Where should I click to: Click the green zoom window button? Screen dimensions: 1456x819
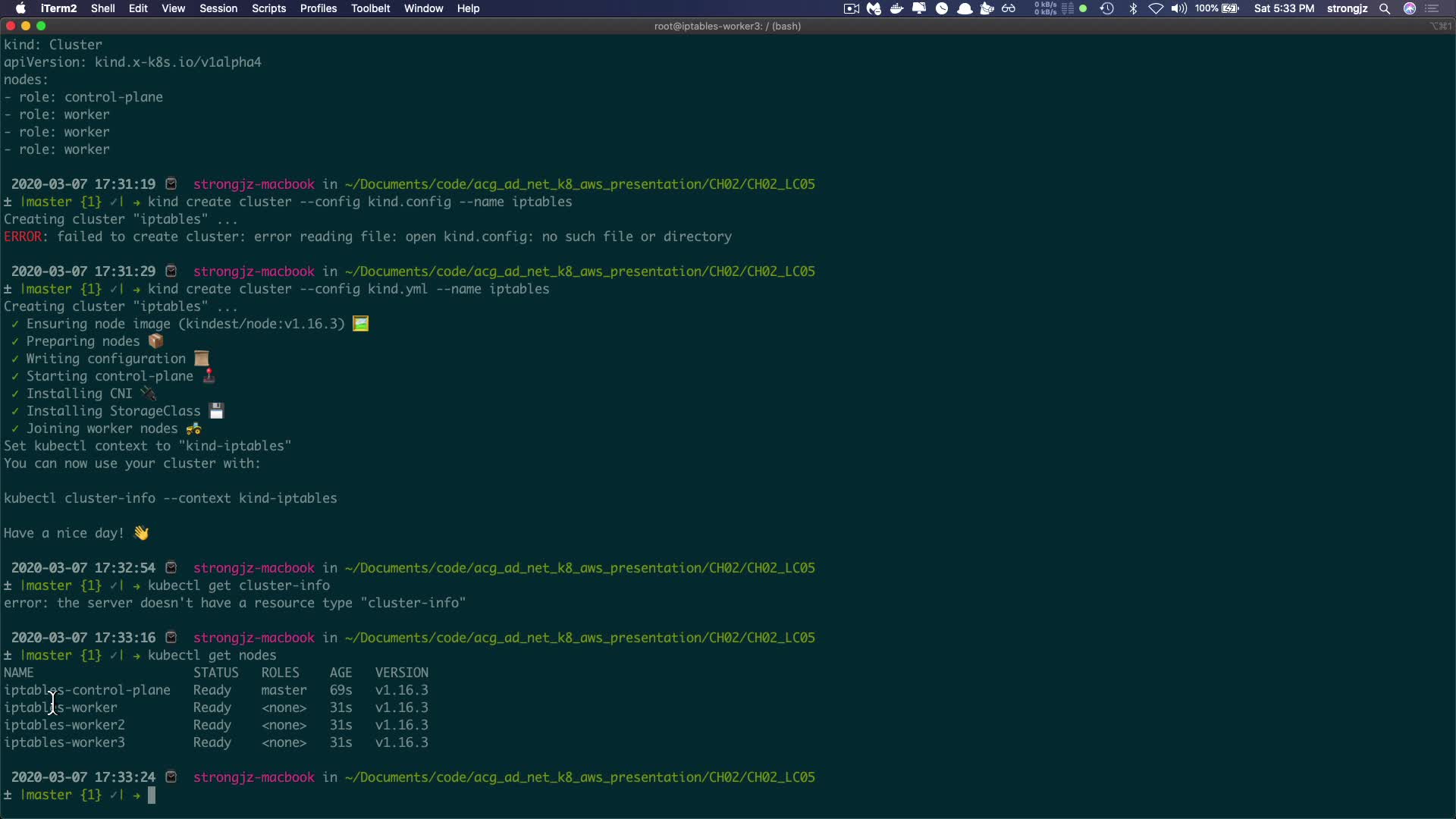(41, 26)
